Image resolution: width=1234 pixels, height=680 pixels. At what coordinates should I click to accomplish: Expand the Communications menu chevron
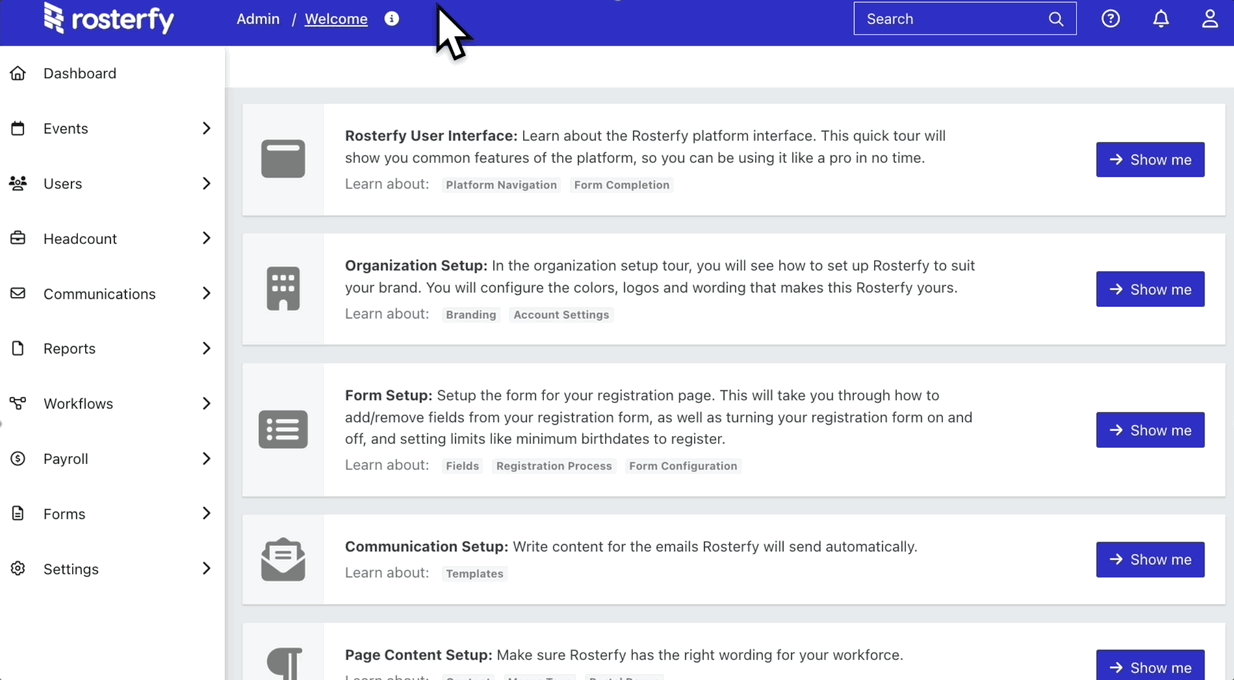tap(206, 293)
